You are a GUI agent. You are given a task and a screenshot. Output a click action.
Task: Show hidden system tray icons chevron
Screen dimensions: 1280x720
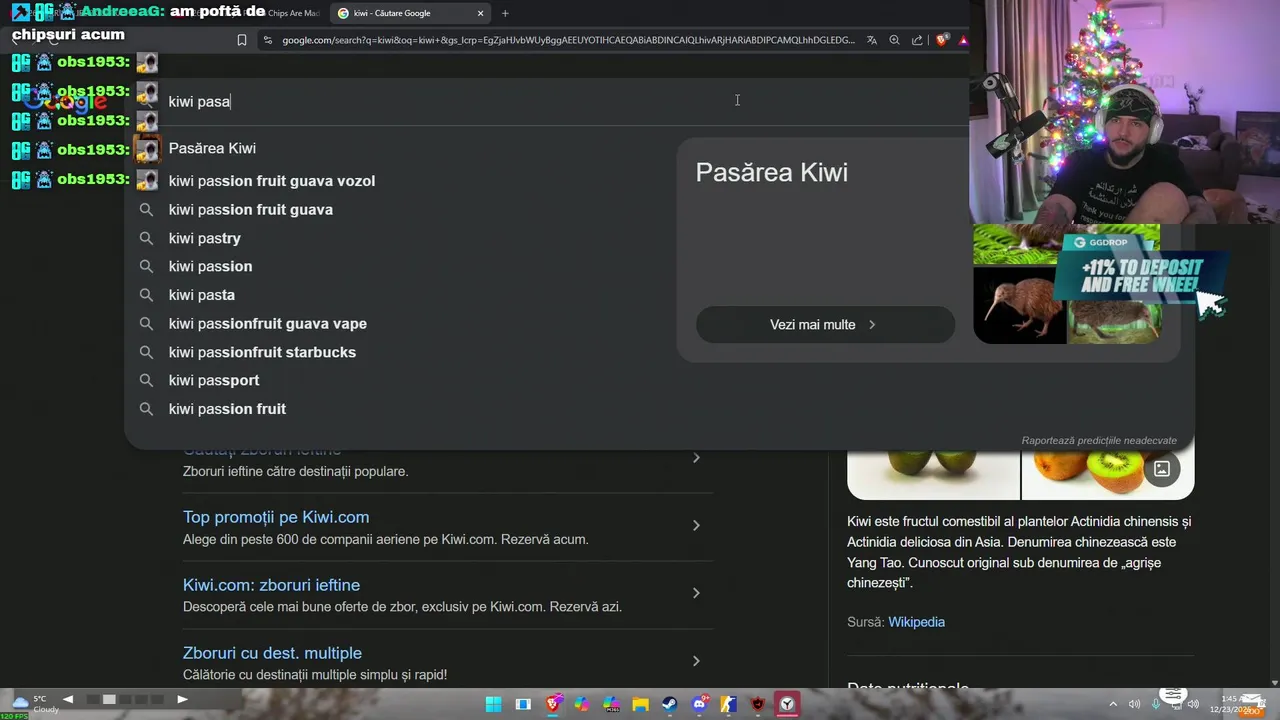click(1113, 704)
